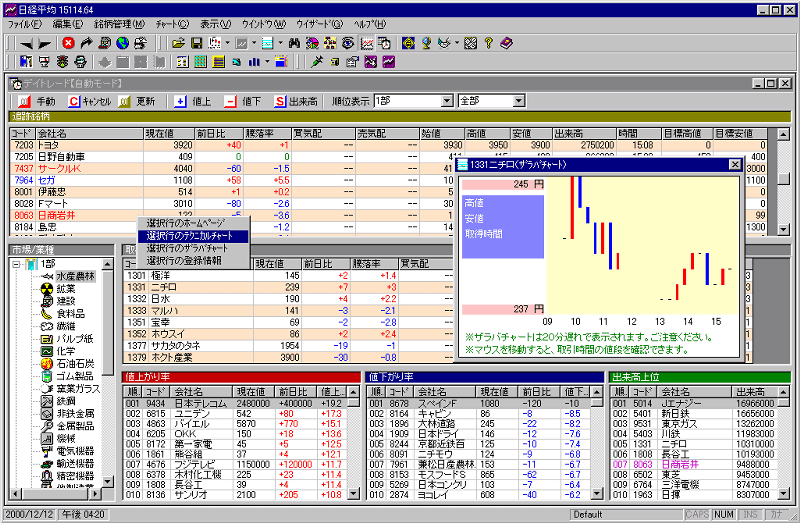This screenshot has width=800, height=523.
Task: Choose 選択行のホームページ from context menu
Action: (193, 223)
